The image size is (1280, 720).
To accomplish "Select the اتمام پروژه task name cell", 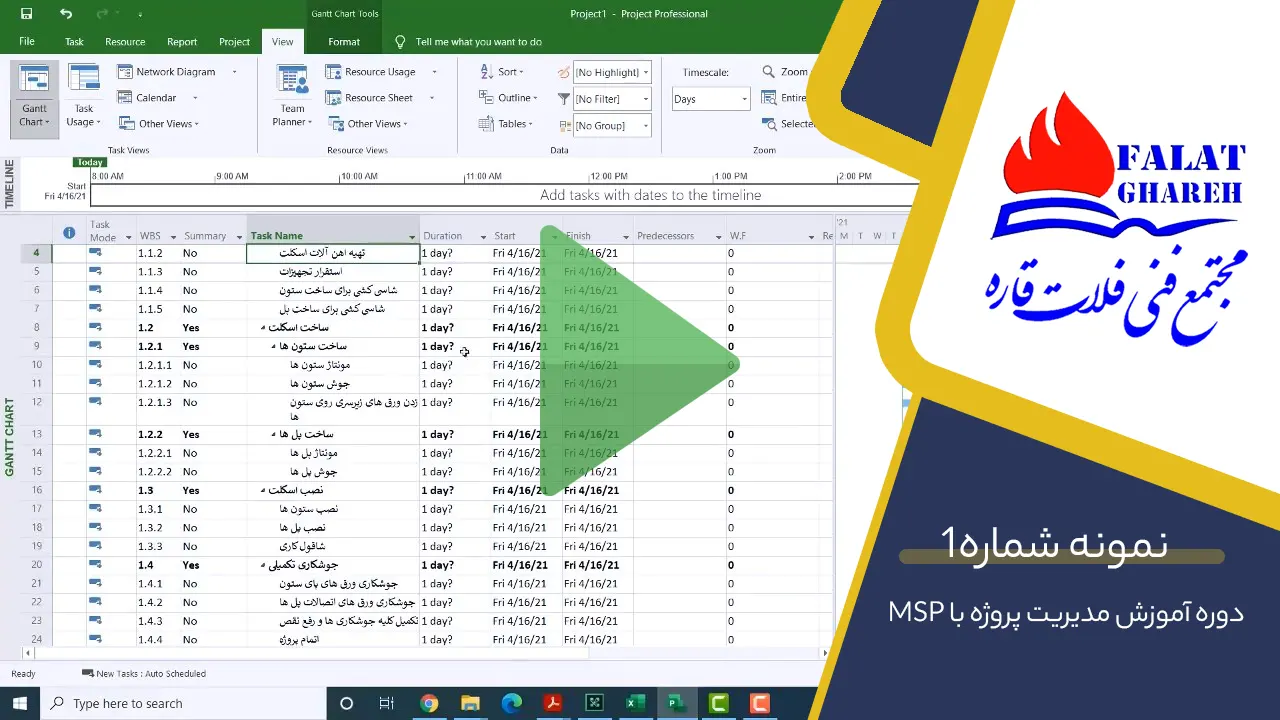I will pos(333,640).
